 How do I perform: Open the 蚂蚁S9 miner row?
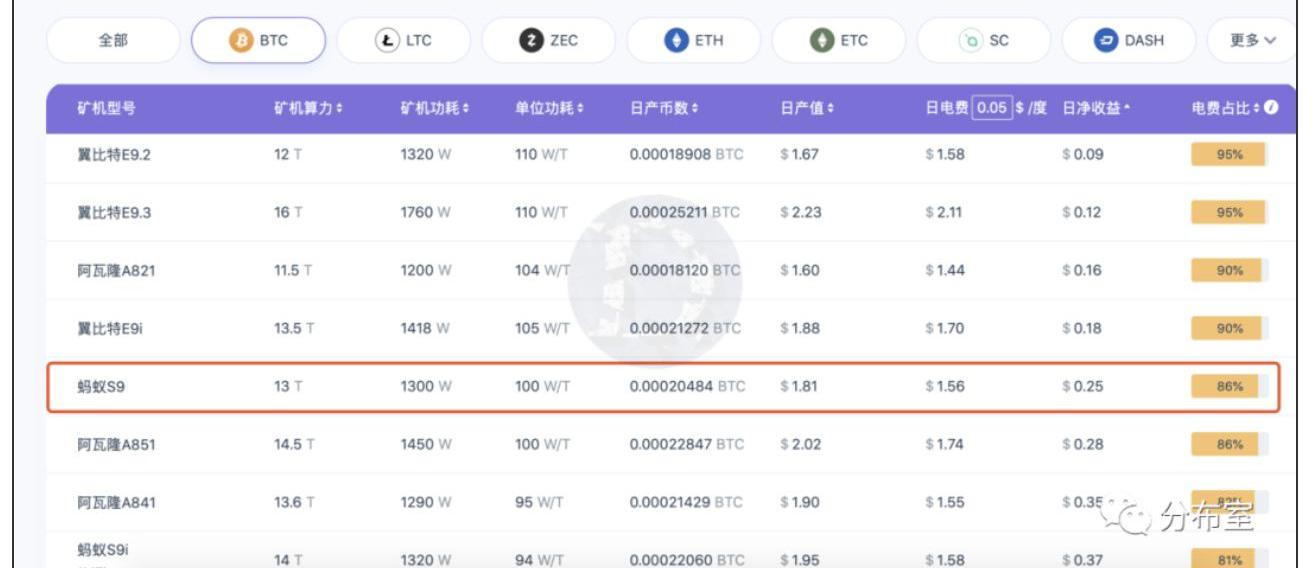click(101, 386)
